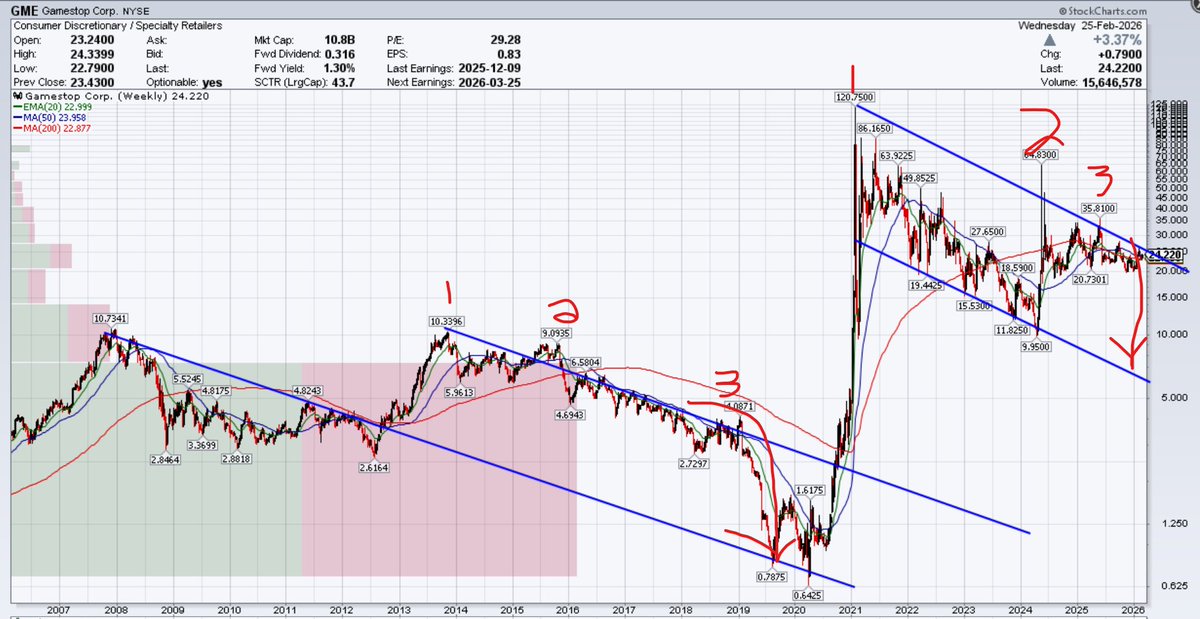Click the Open value 23.2400
This screenshot has height=619, width=1200.
pyautogui.click(x=94, y=39)
